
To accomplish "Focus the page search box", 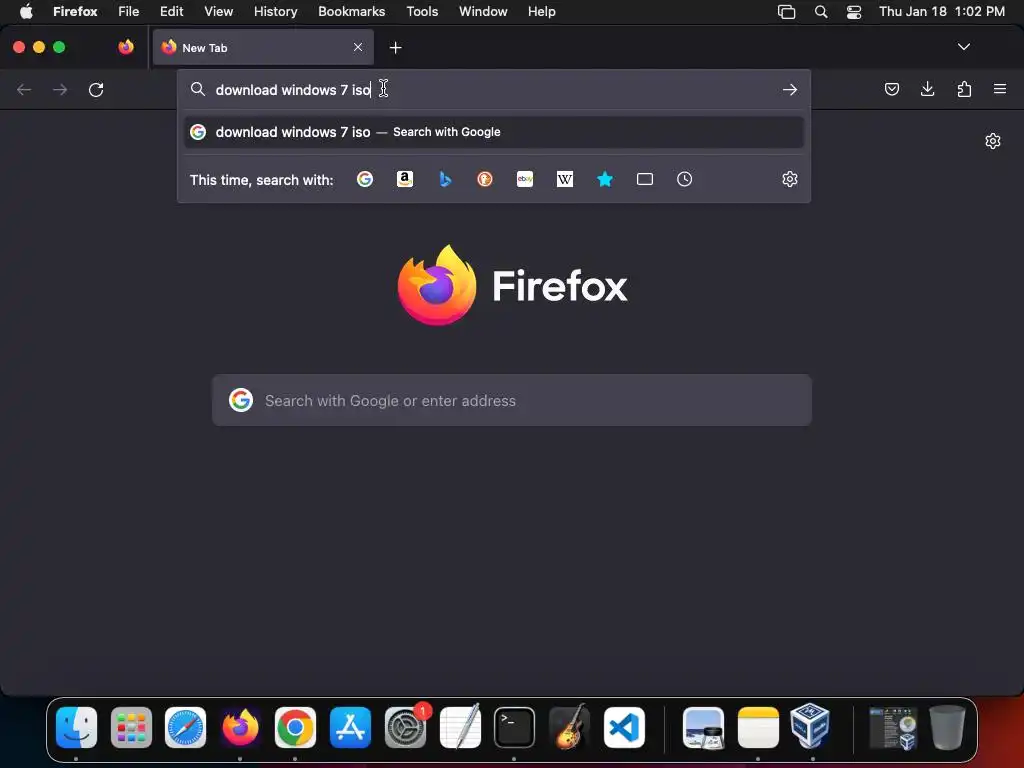I will [x=512, y=400].
